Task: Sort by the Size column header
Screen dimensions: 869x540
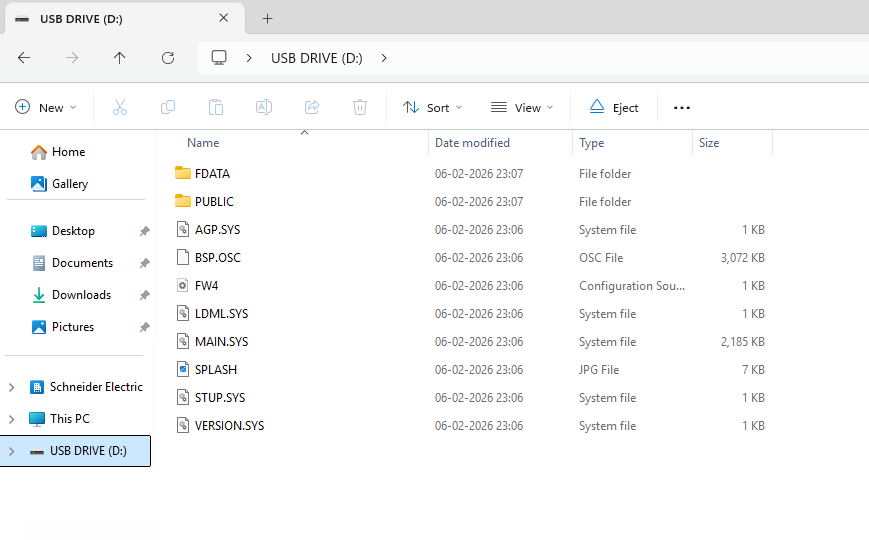Action: click(x=709, y=143)
